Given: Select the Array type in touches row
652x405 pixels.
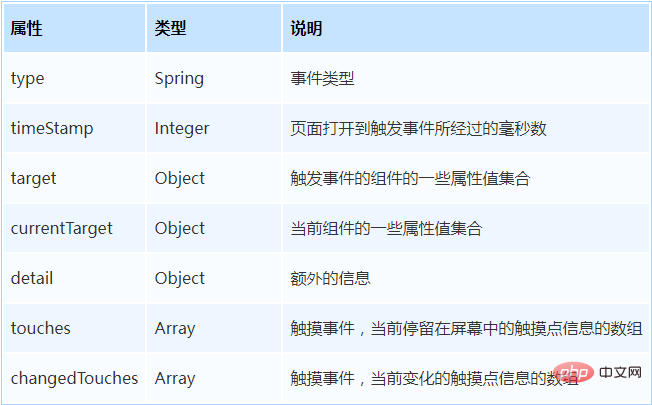Looking at the screenshot, I should (175, 328).
